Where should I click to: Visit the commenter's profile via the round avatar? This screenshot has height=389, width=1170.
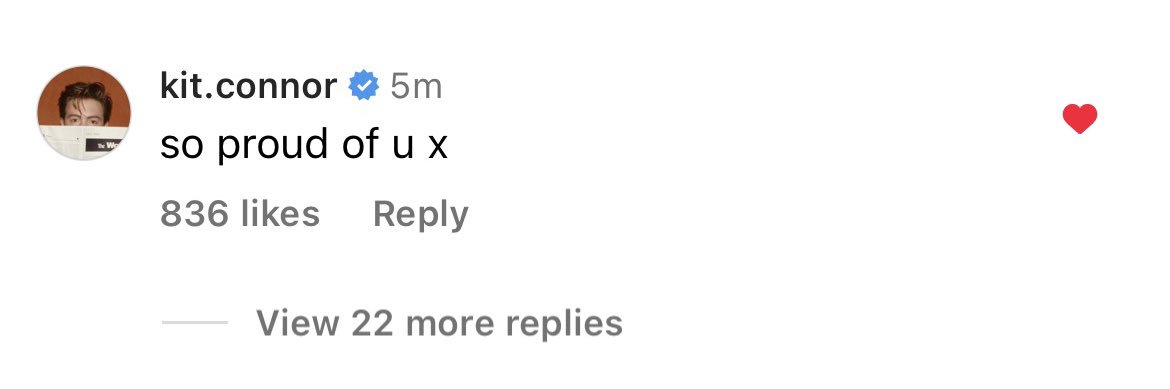click(84, 113)
